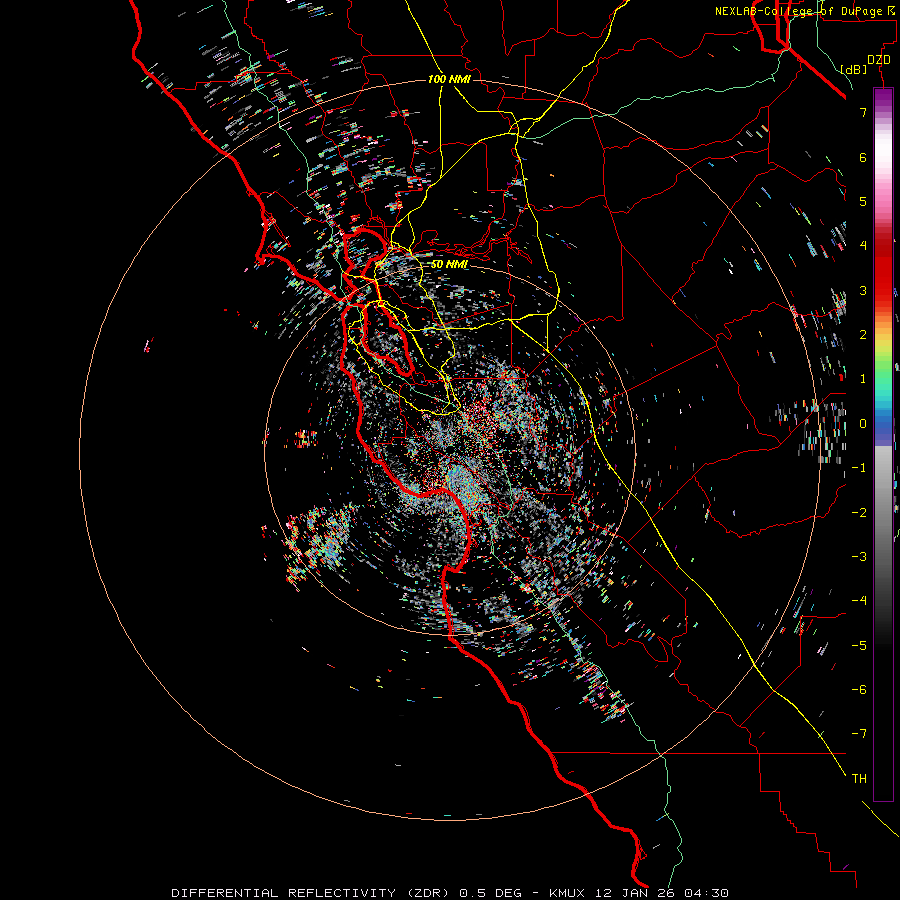Click the "4" value on the color scale
Screen dimensions: 900x900
click(863, 246)
